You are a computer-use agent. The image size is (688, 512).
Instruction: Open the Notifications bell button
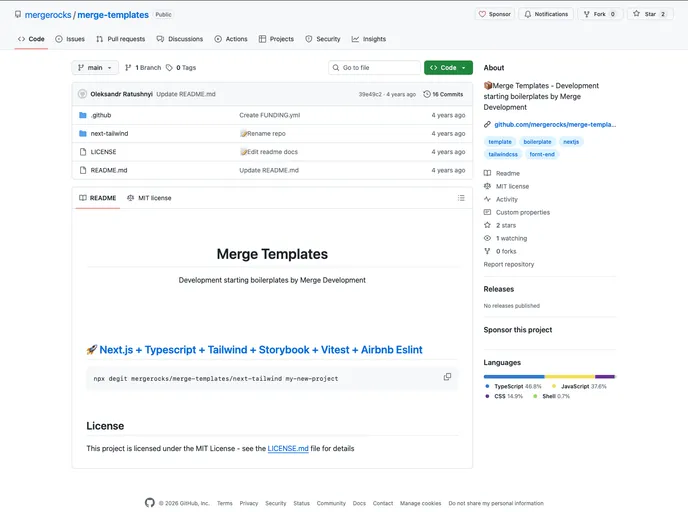click(x=546, y=14)
